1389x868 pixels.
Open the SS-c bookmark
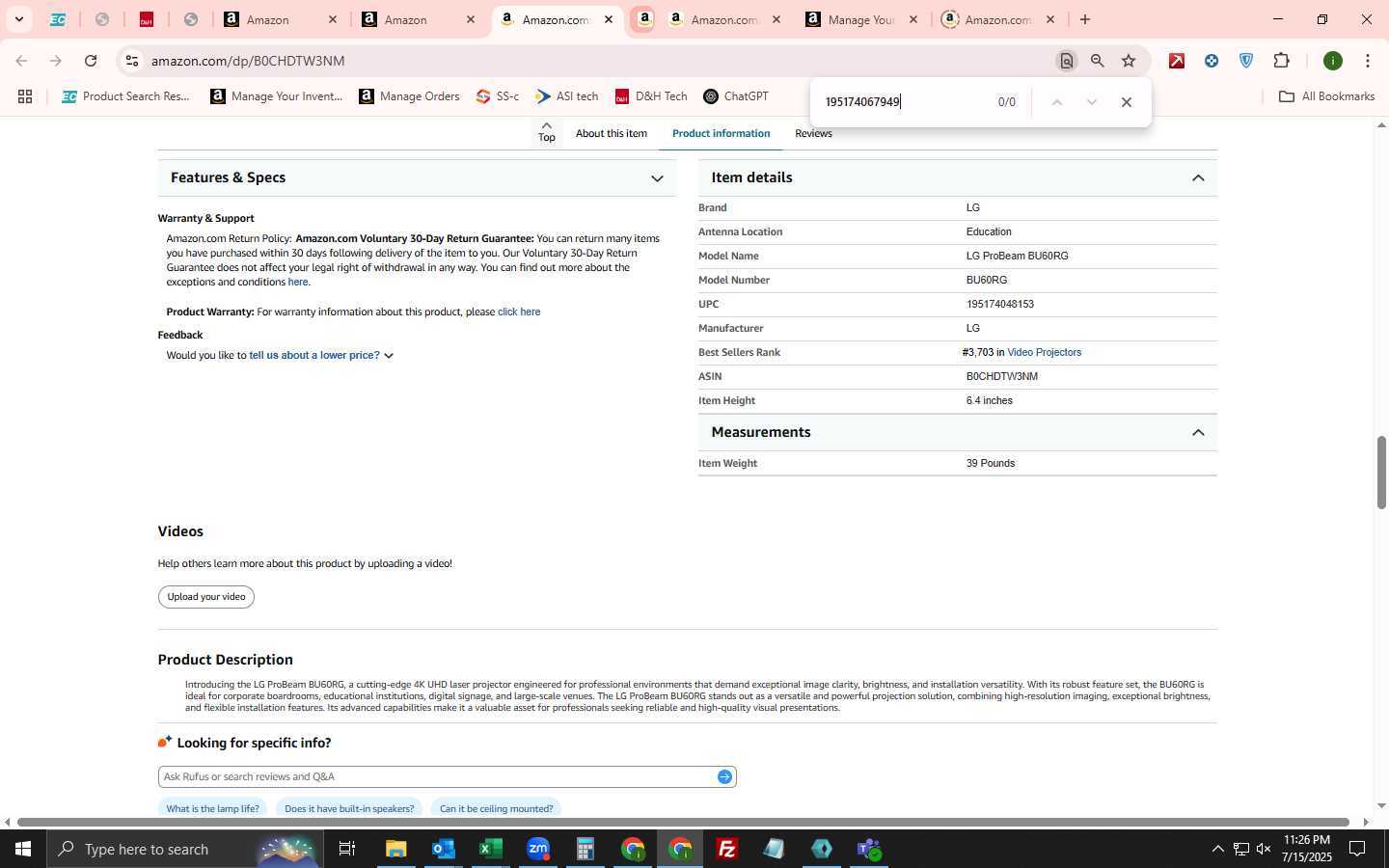click(x=498, y=96)
